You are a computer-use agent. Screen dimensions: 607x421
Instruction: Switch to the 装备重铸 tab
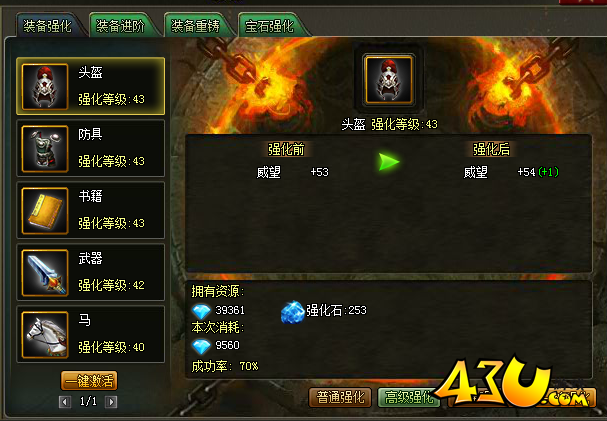[195, 26]
